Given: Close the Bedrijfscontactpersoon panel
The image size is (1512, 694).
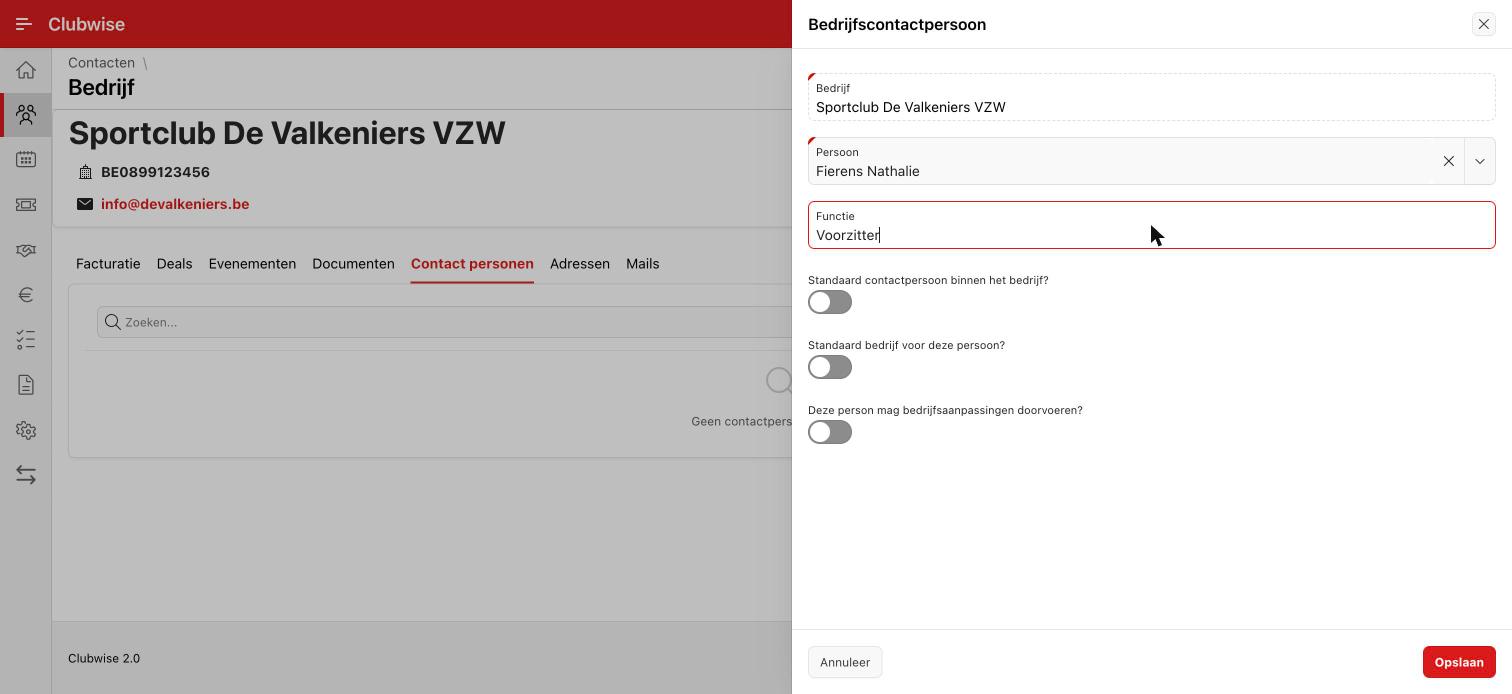Looking at the screenshot, I should [1483, 24].
